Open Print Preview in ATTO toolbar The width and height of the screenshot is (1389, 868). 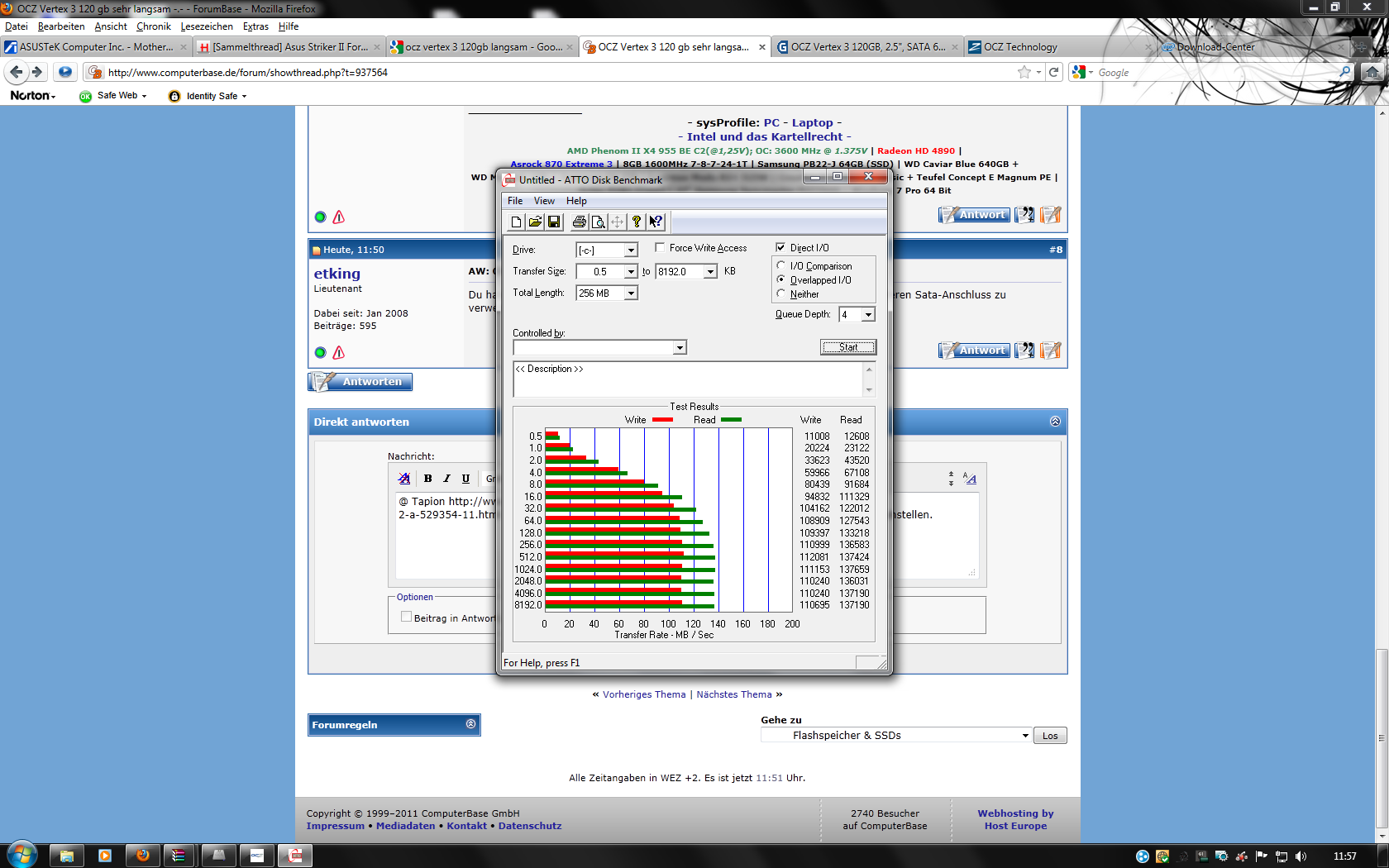[x=598, y=222]
